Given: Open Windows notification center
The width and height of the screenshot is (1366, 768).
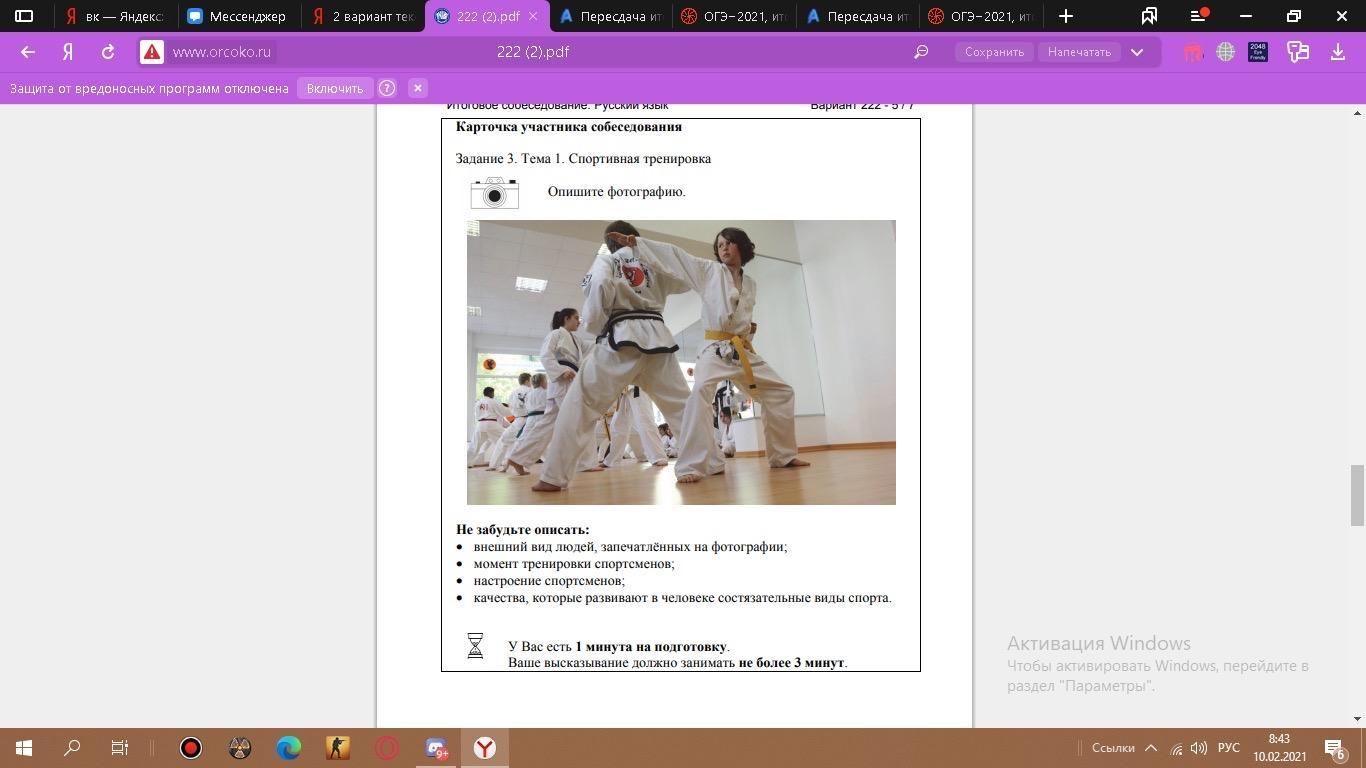Looking at the screenshot, I should 1334,748.
